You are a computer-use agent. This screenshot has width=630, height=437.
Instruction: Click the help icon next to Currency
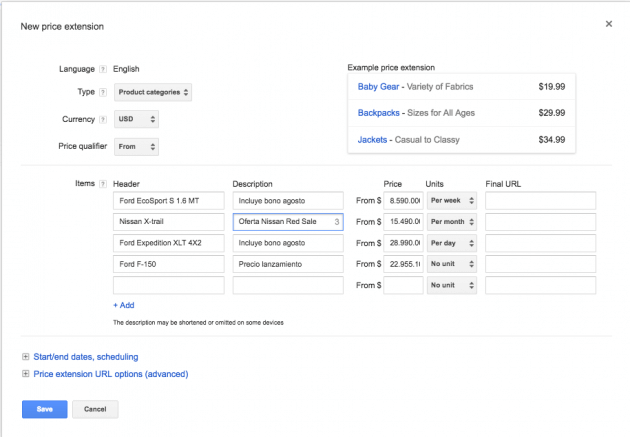pyautogui.click(x=103, y=119)
